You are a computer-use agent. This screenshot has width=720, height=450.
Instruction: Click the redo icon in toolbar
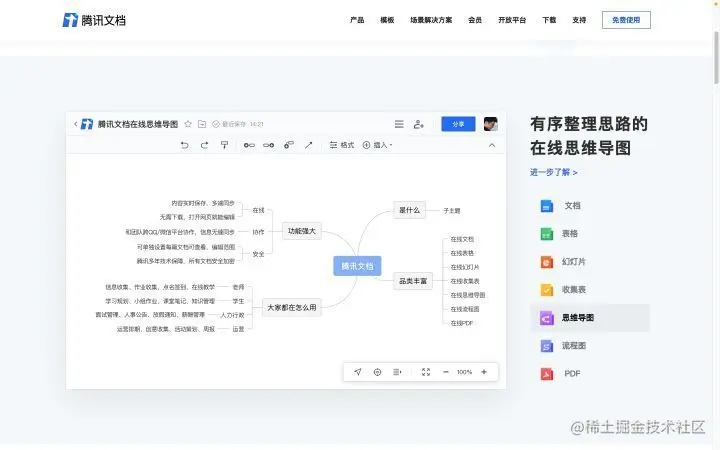[204, 145]
